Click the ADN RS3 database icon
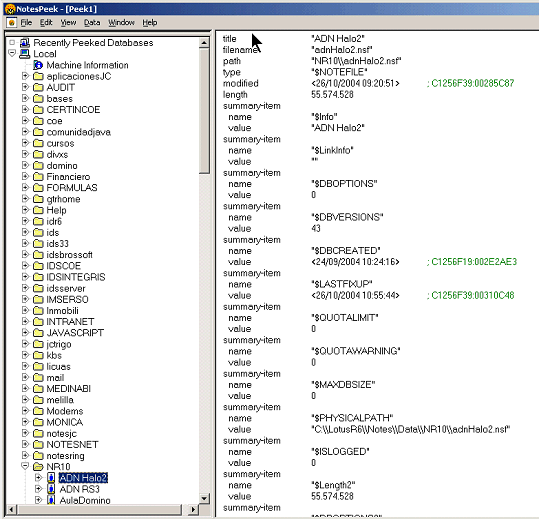 coord(51,489)
